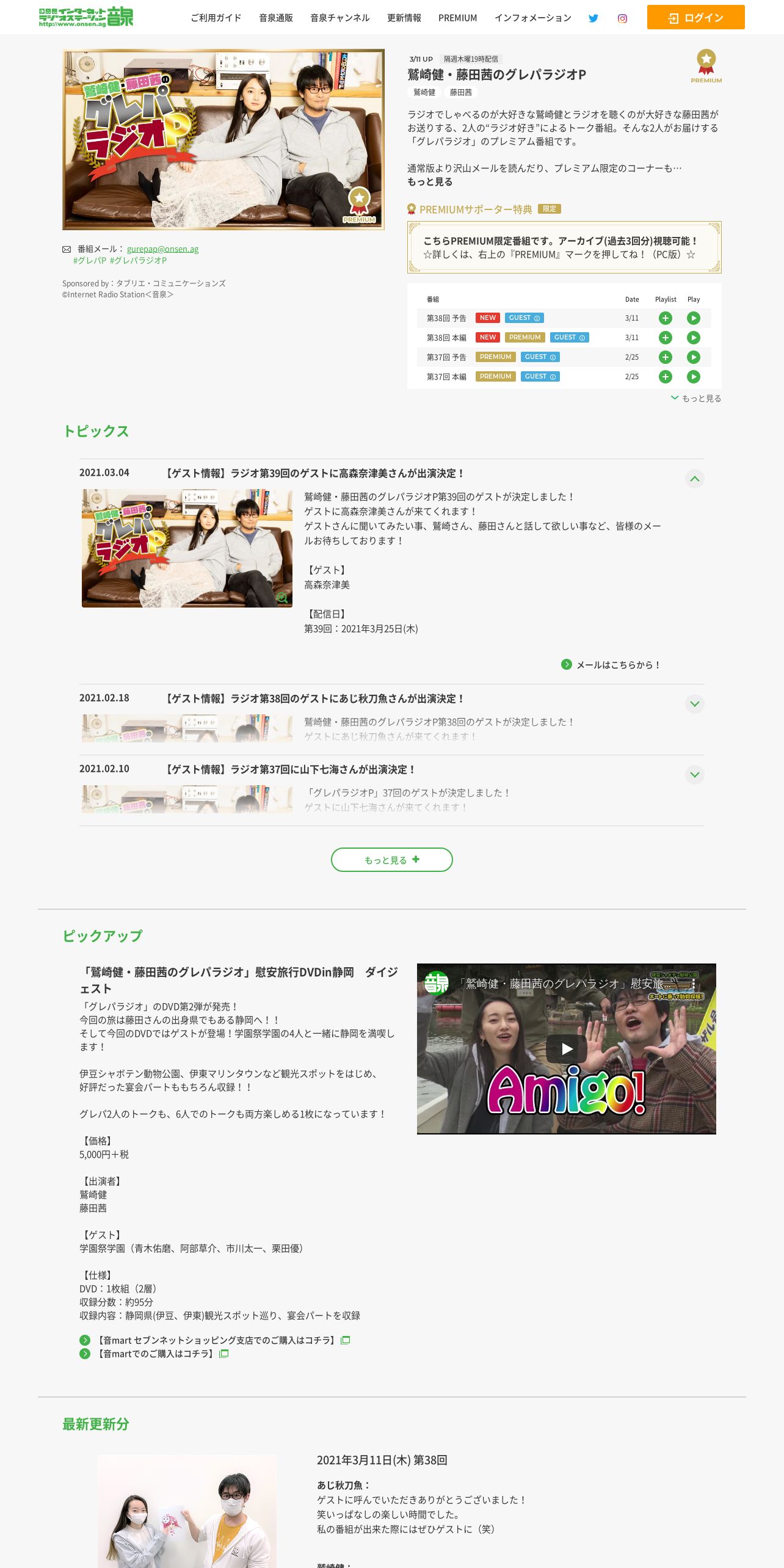Viewport: 784px width, 1568px height.
Task: Click NEW tag on 第38回 予告 row
Action: click(x=488, y=318)
